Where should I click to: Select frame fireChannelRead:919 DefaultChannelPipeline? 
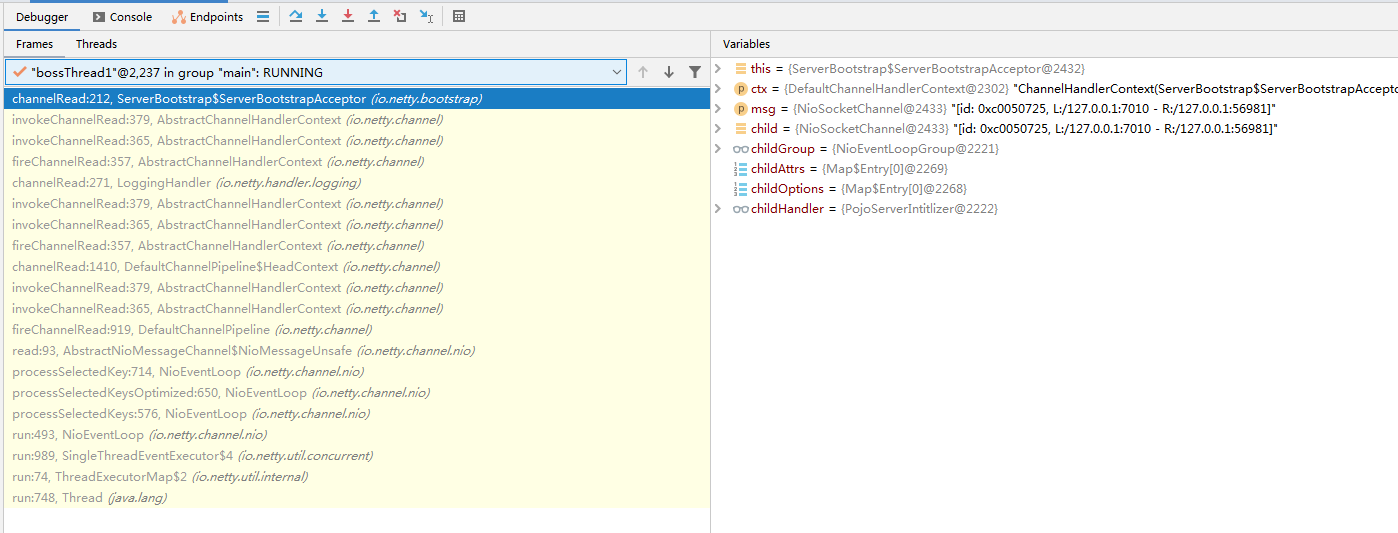coord(356,330)
